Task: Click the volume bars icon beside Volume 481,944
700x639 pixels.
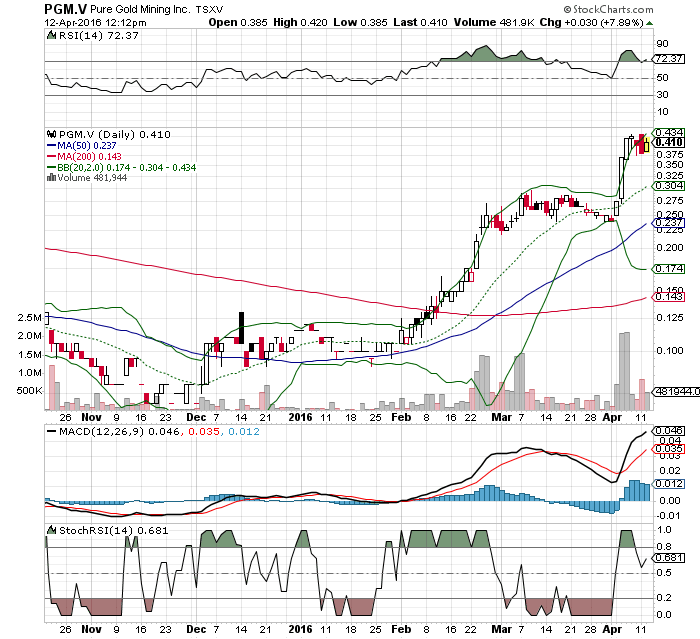Action: click(51, 177)
